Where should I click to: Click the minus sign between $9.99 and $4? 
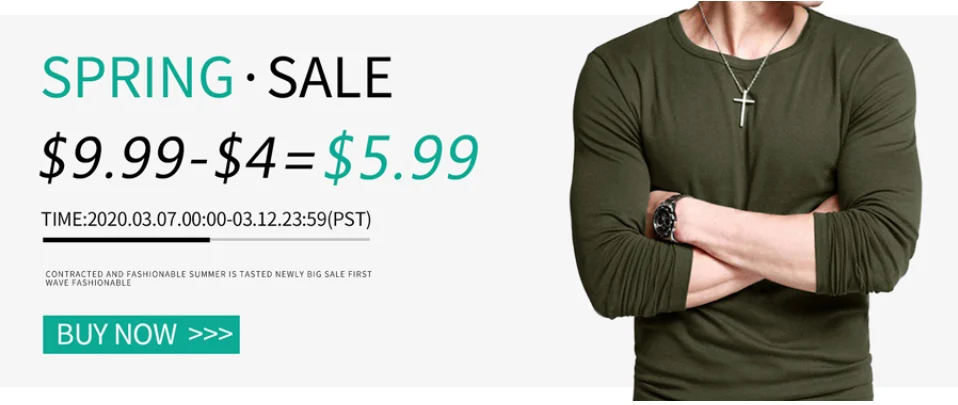pyautogui.click(x=200, y=161)
